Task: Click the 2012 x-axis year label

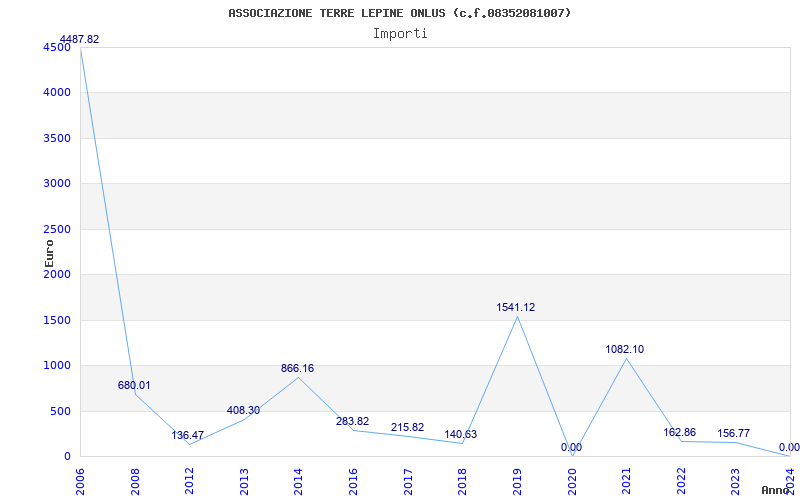Action: 189,481
